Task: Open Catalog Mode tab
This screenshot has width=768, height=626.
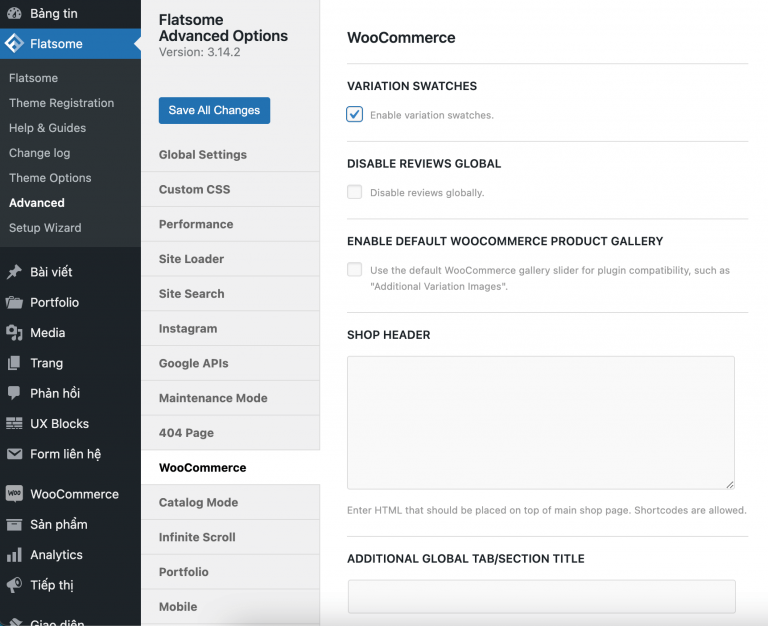Action: [230, 503]
